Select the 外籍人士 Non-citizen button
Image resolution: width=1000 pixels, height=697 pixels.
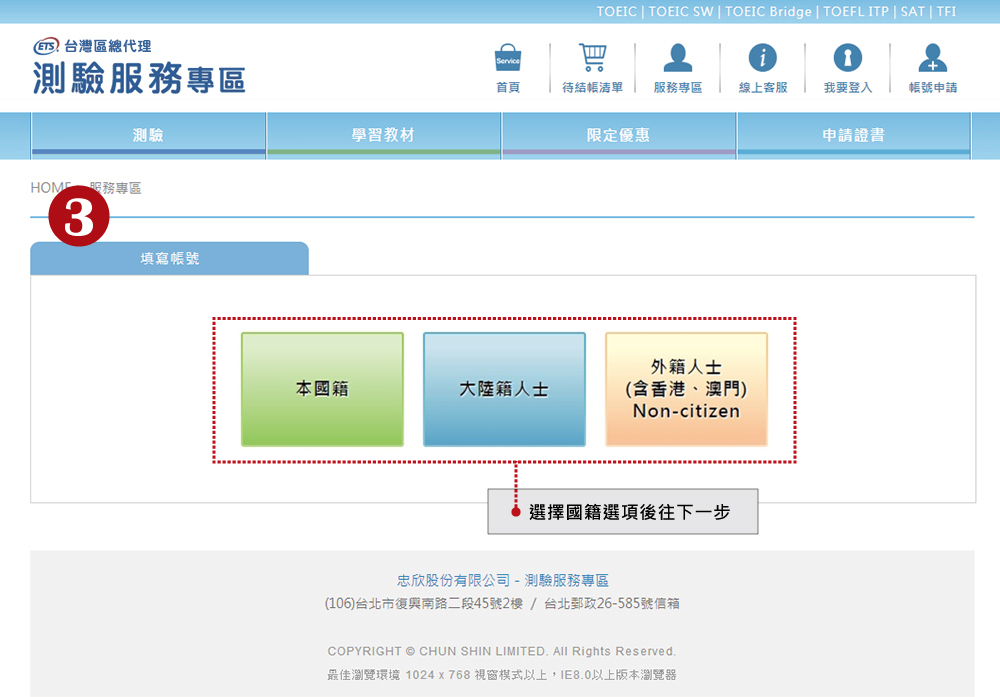[x=686, y=389]
